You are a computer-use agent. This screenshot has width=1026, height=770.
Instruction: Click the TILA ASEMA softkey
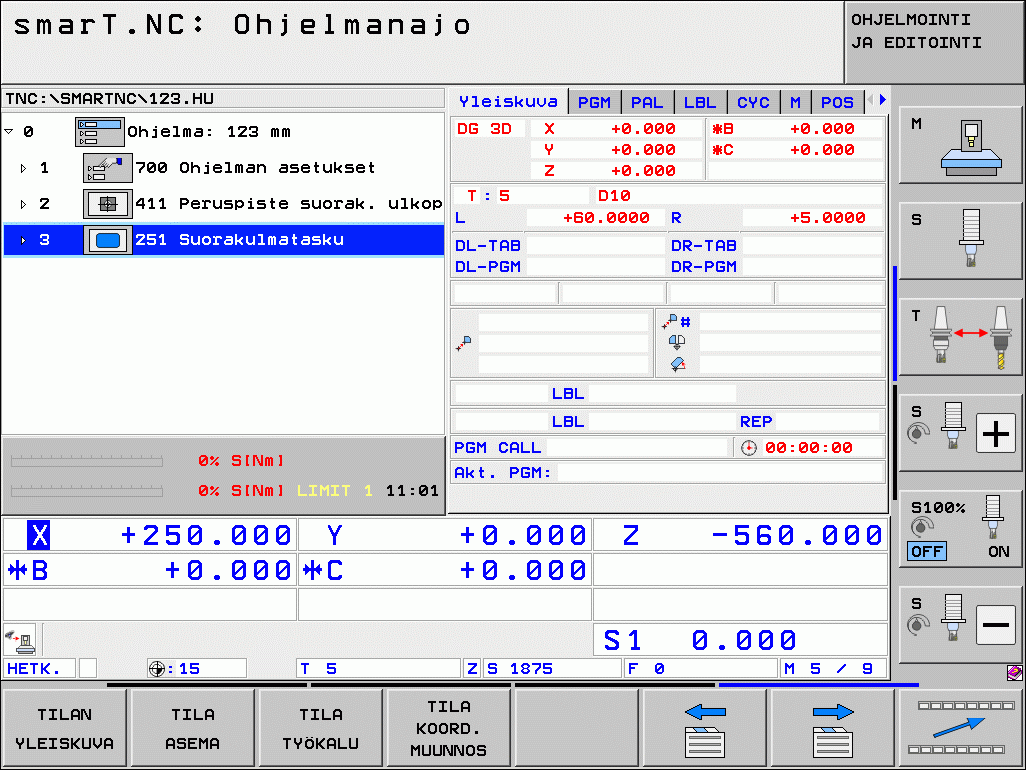click(x=192, y=728)
